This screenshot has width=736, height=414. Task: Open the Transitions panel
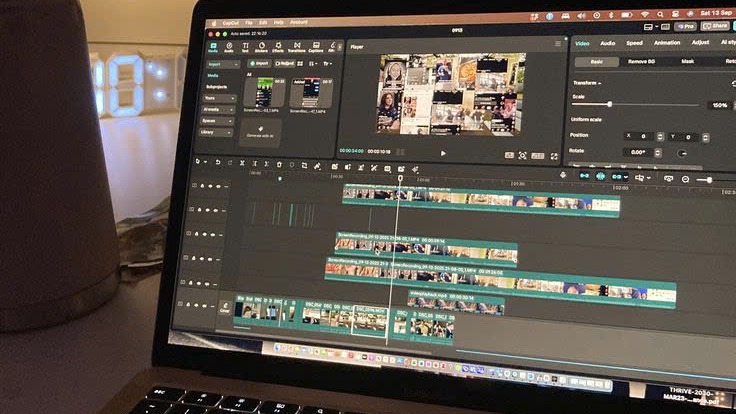pyautogui.click(x=297, y=46)
